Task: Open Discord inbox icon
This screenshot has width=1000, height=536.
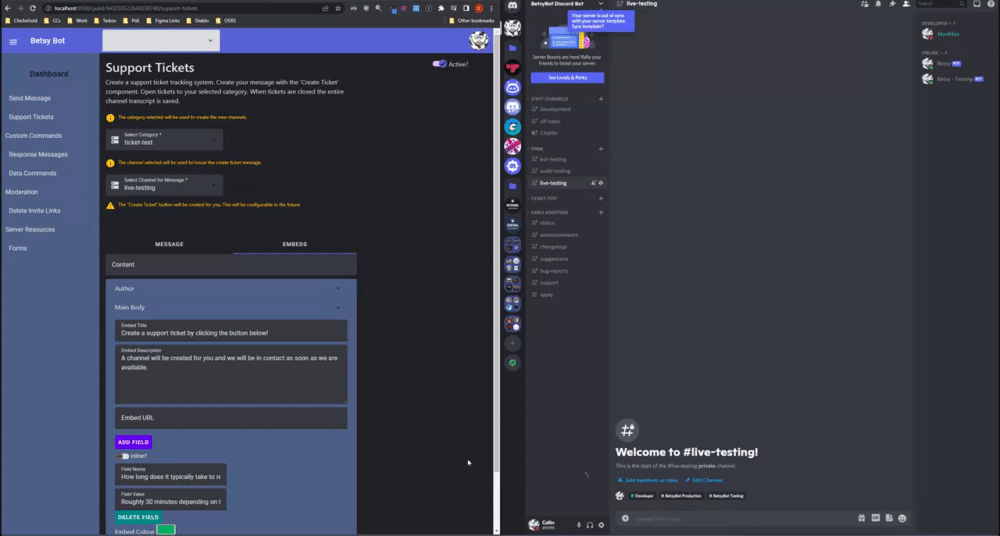Action: tap(976, 4)
